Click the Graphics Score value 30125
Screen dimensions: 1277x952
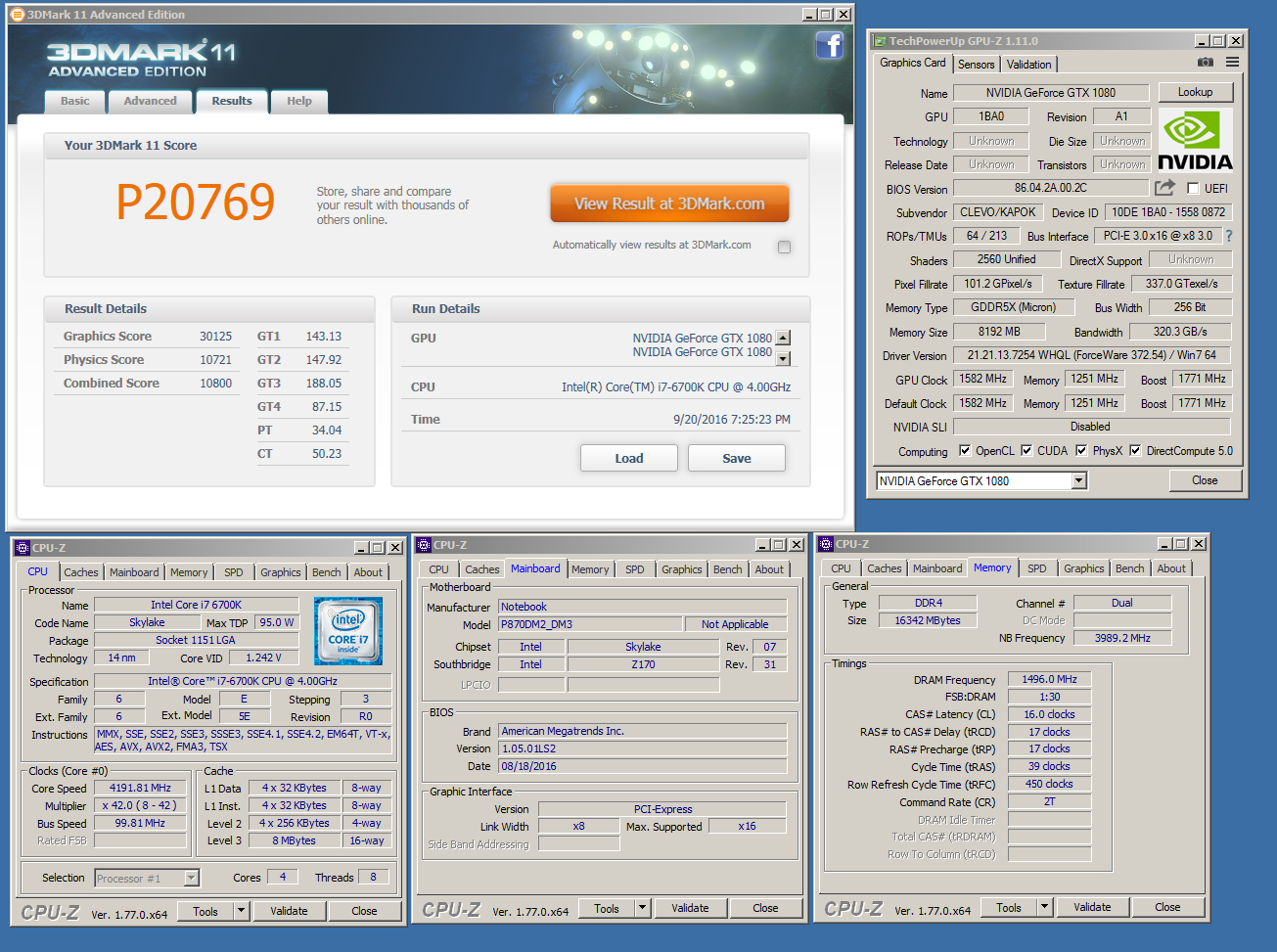216,336
